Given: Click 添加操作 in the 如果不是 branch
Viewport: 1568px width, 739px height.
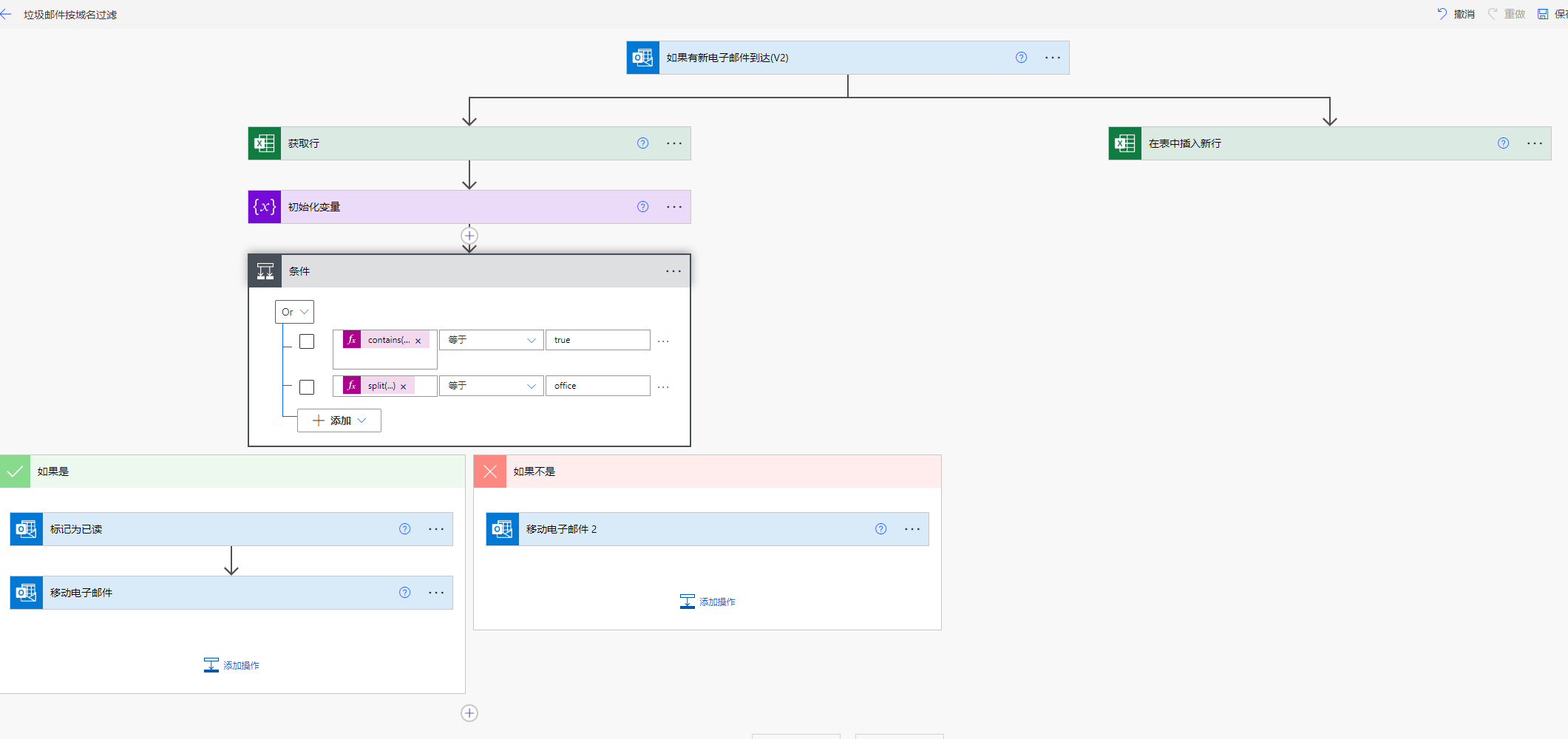Looking at the screenshot, I should (x=707, y=602).
